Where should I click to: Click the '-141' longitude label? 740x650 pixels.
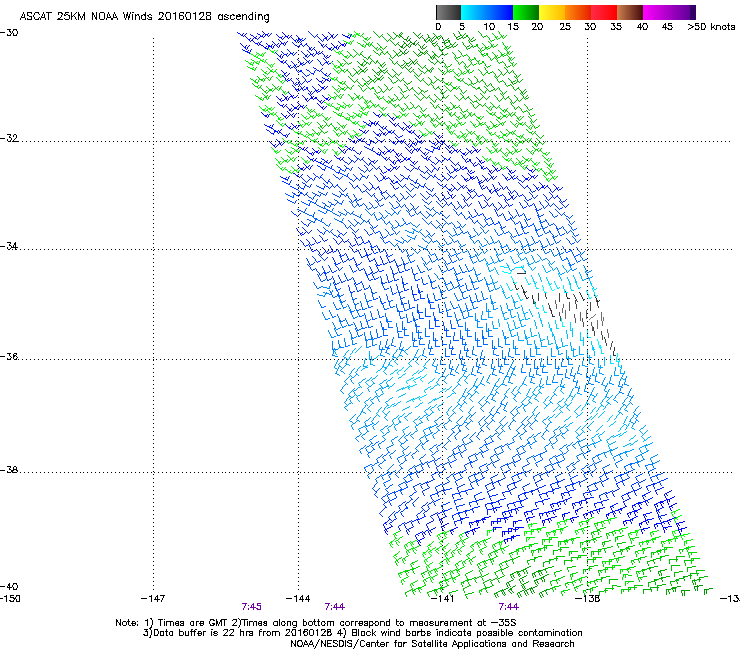coord(443,599)
